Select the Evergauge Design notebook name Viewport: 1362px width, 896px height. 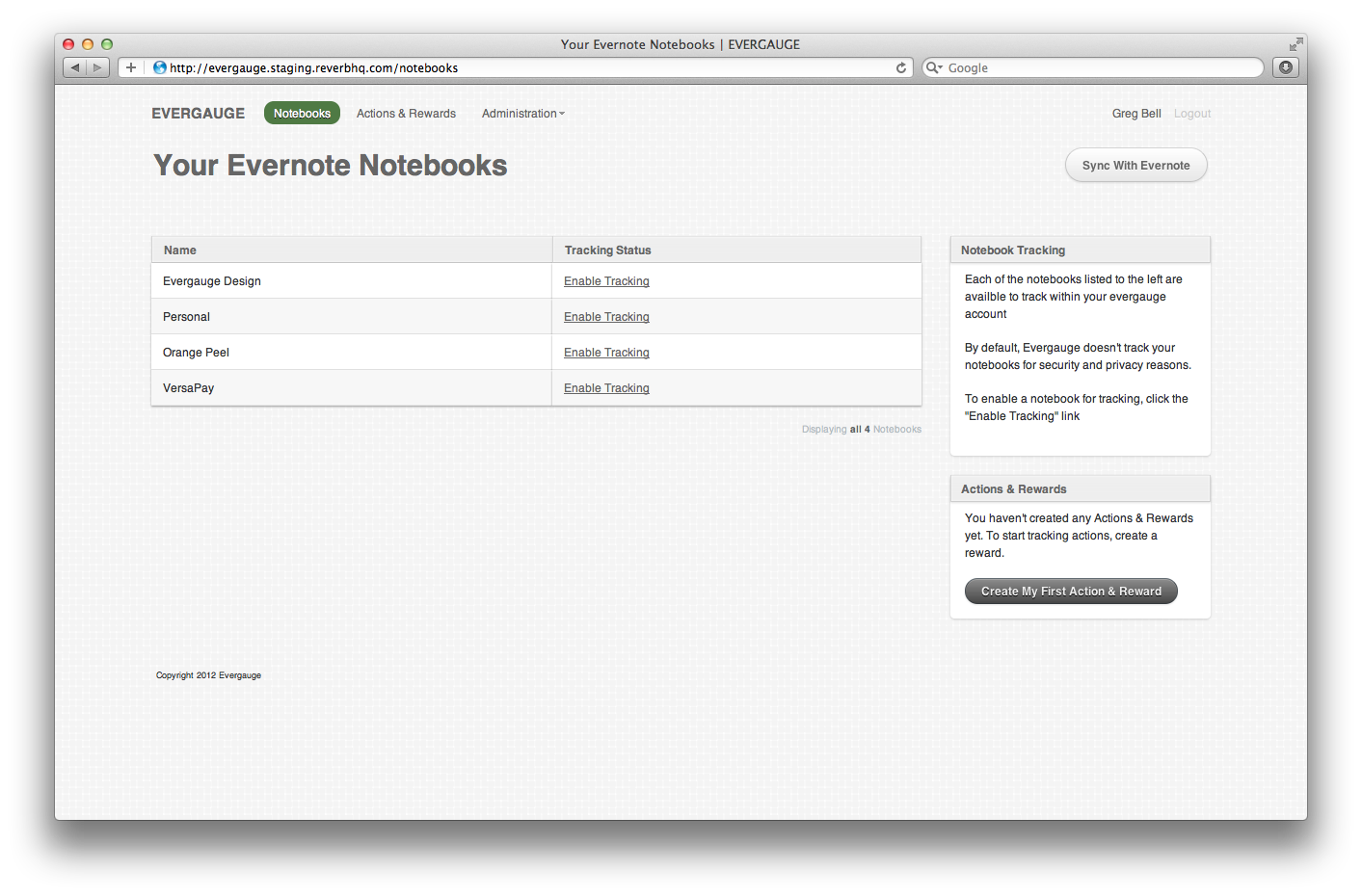point(212,281)
